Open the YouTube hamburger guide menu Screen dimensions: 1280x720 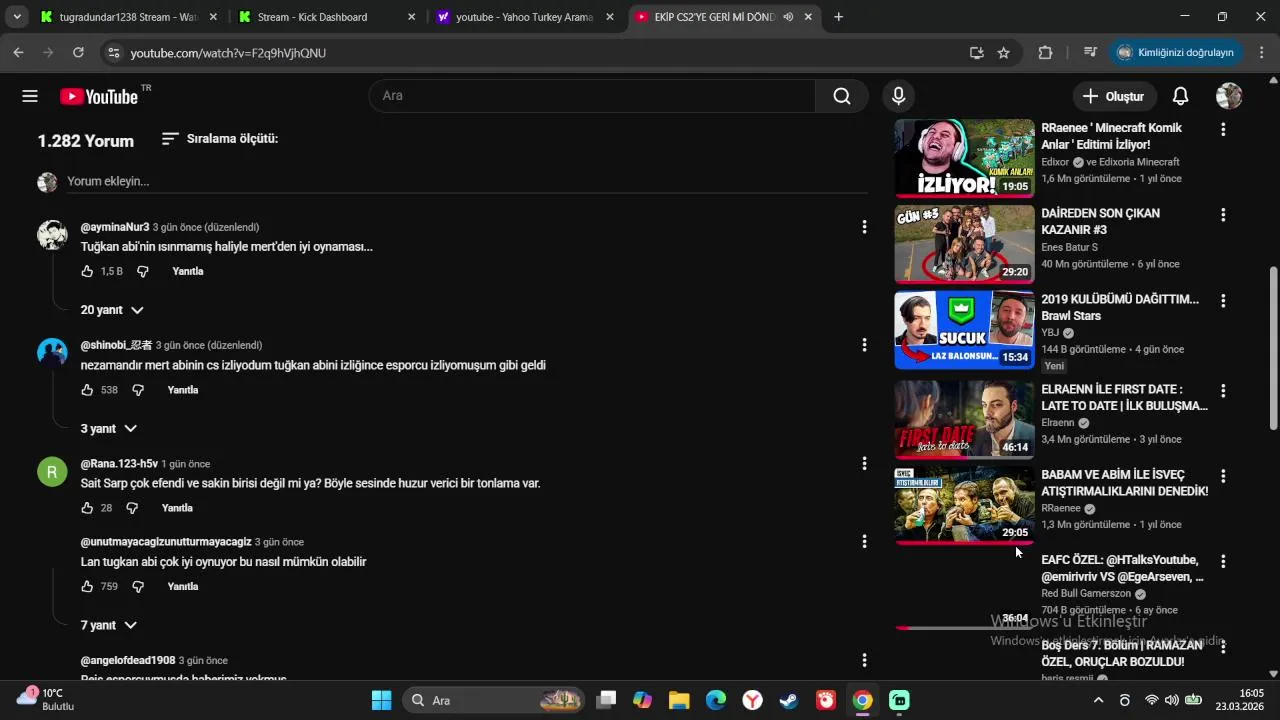(30, 96)
